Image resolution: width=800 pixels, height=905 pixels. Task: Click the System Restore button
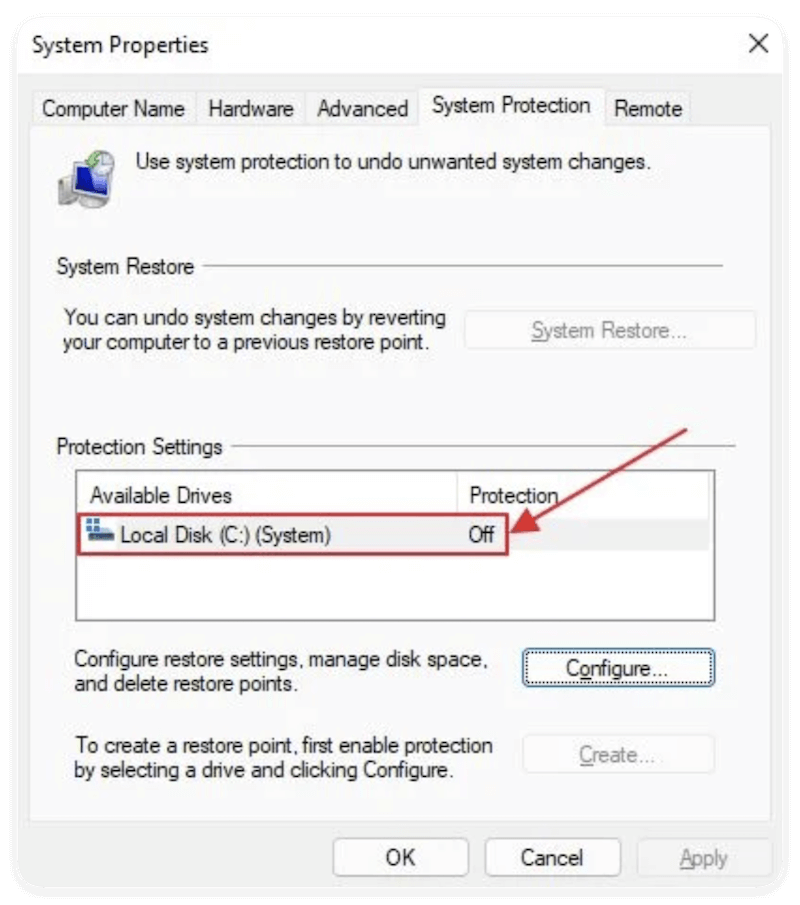pyautogui.click(x=610, y=330)
